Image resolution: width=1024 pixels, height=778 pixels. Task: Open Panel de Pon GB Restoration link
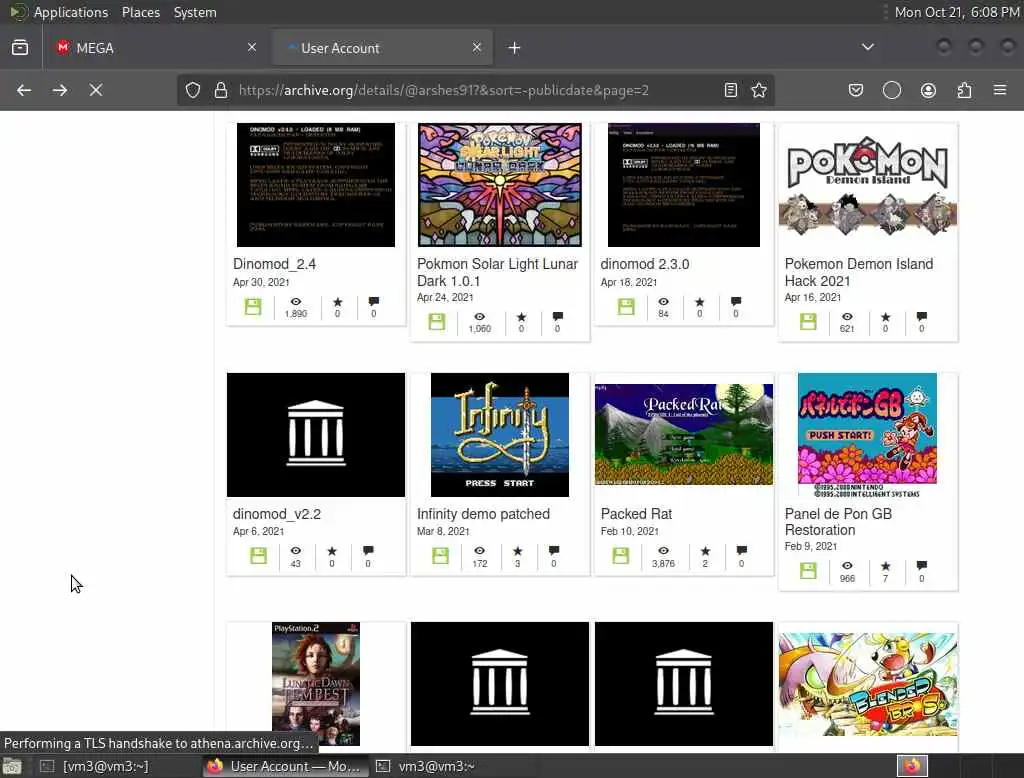pyautogui.click(x=838, y=522)
